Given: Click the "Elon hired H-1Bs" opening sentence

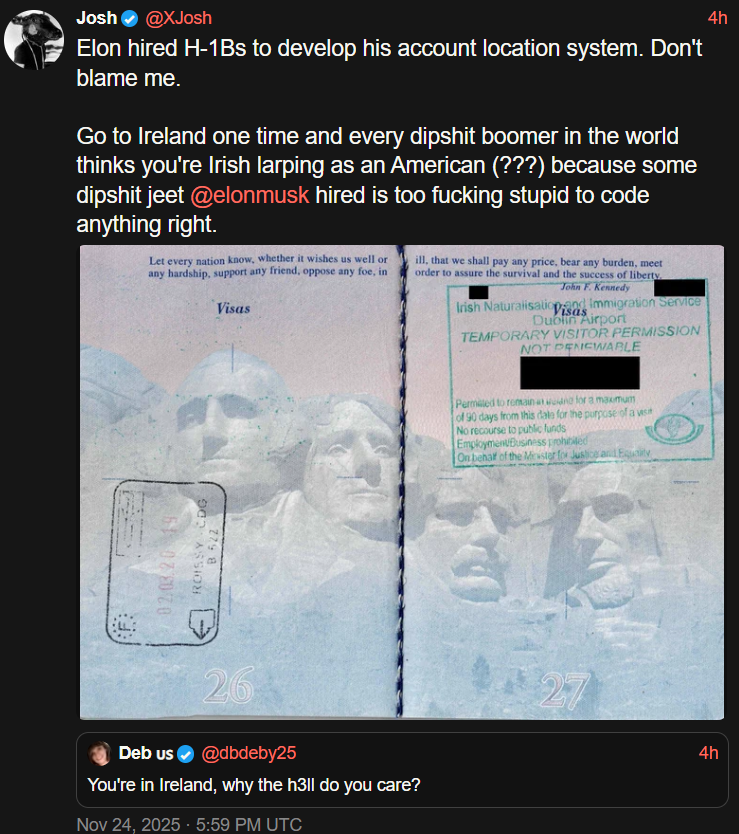Looking at the screenshot, I should click(389, 63).
